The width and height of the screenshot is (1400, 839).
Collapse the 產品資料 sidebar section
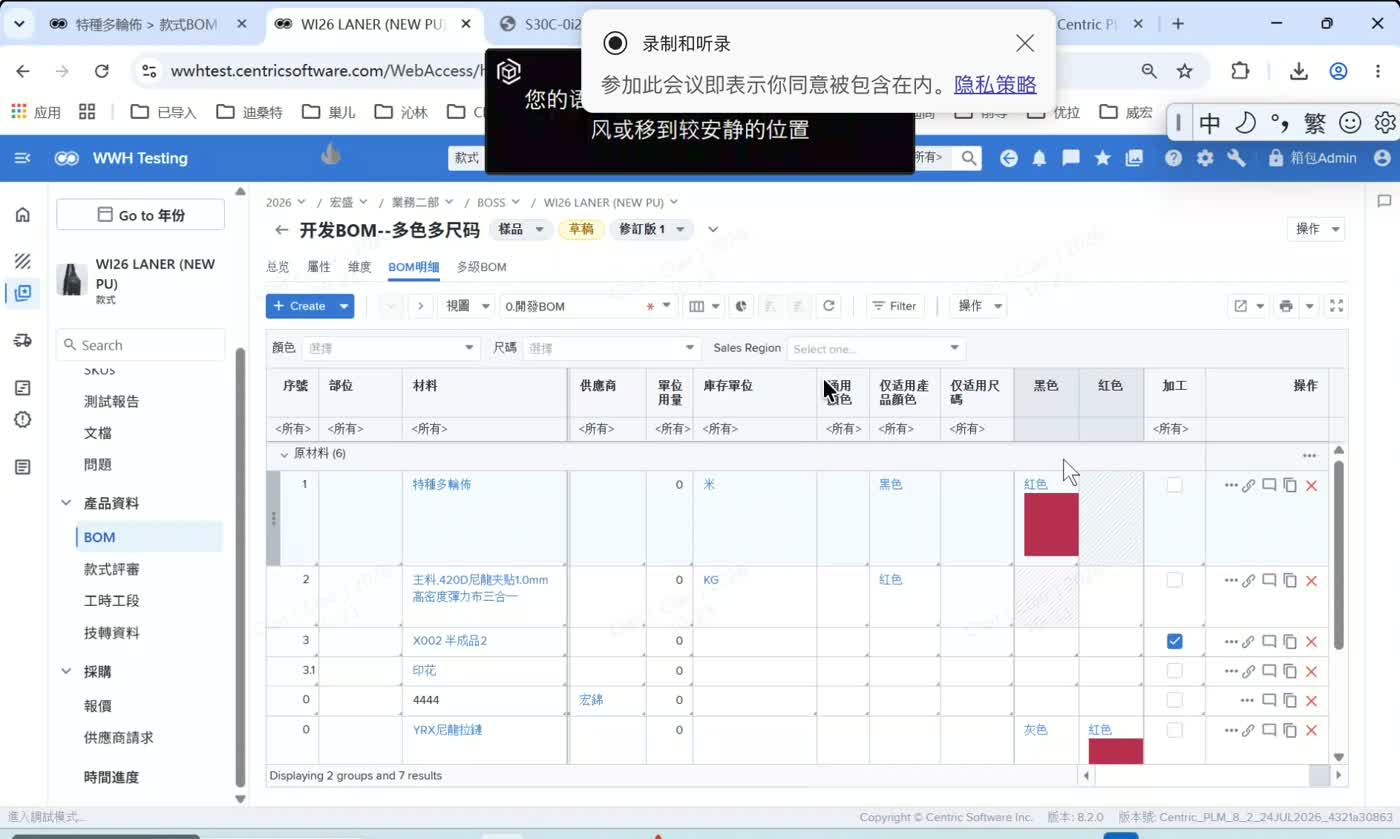66,503
